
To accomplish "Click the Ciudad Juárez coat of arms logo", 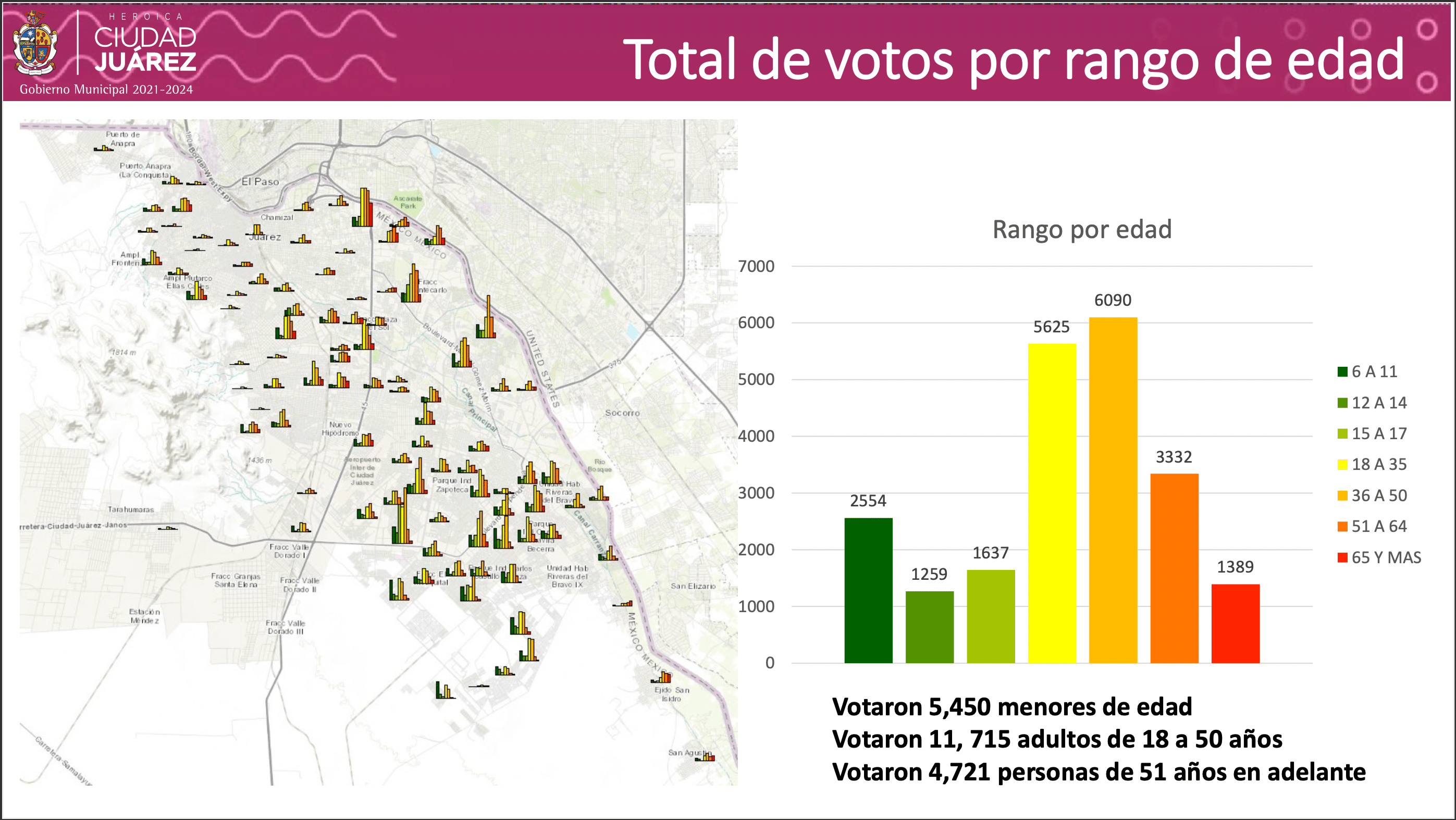I will tap(35, 44).
